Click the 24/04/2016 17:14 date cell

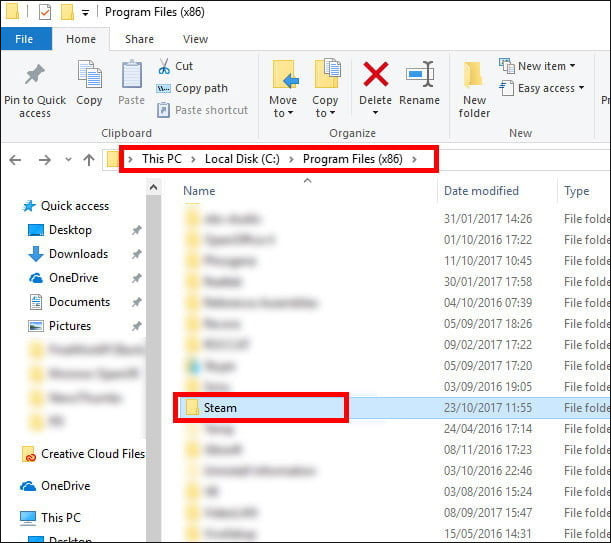[x=488, y=429]
